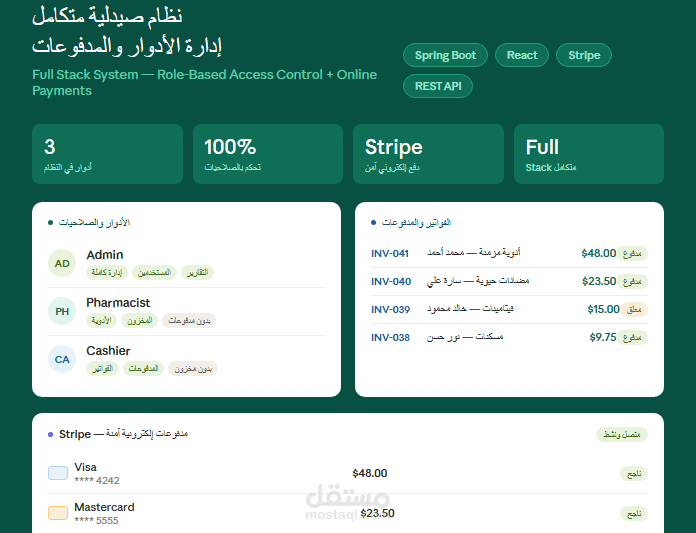Click the Visa payment label
696x533 pixels.
pos(86,467)
